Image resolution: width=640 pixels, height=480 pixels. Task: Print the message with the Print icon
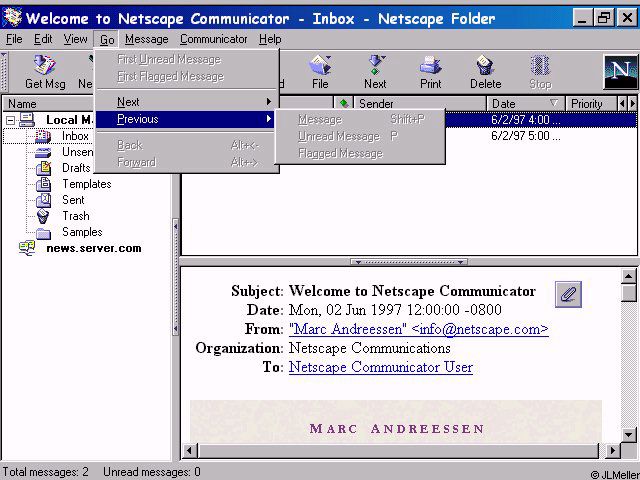(x=431, y=72)
